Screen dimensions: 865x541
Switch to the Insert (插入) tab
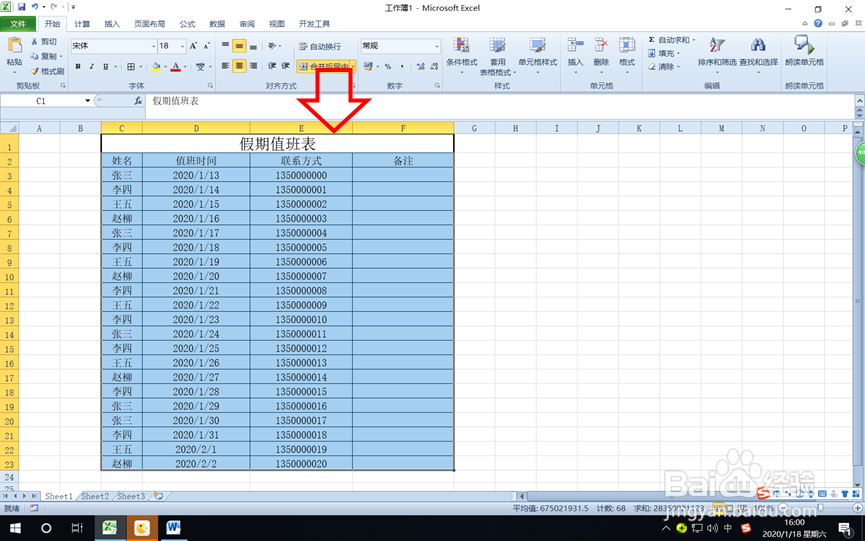111,24
